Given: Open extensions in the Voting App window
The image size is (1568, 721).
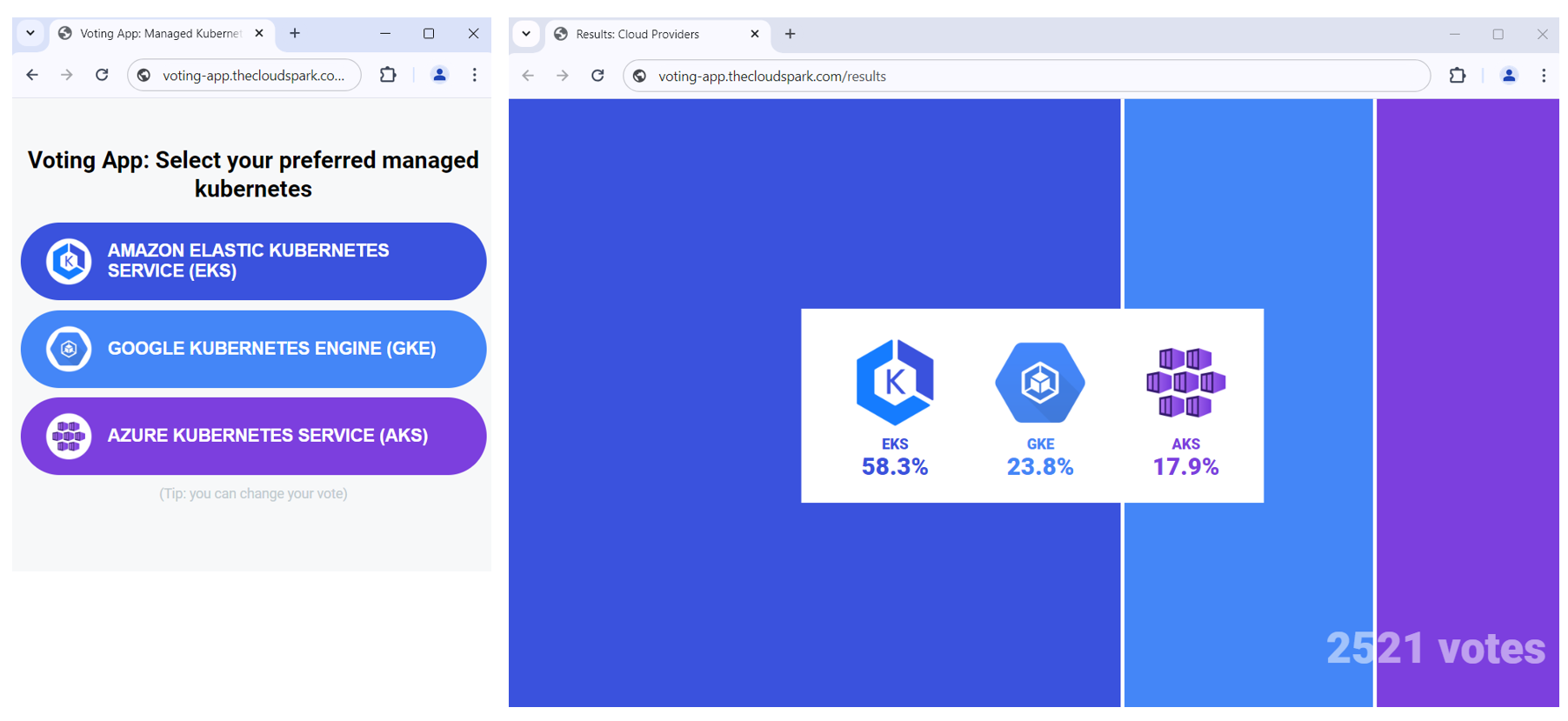Looking at the screenshot, I should [388, 75].
